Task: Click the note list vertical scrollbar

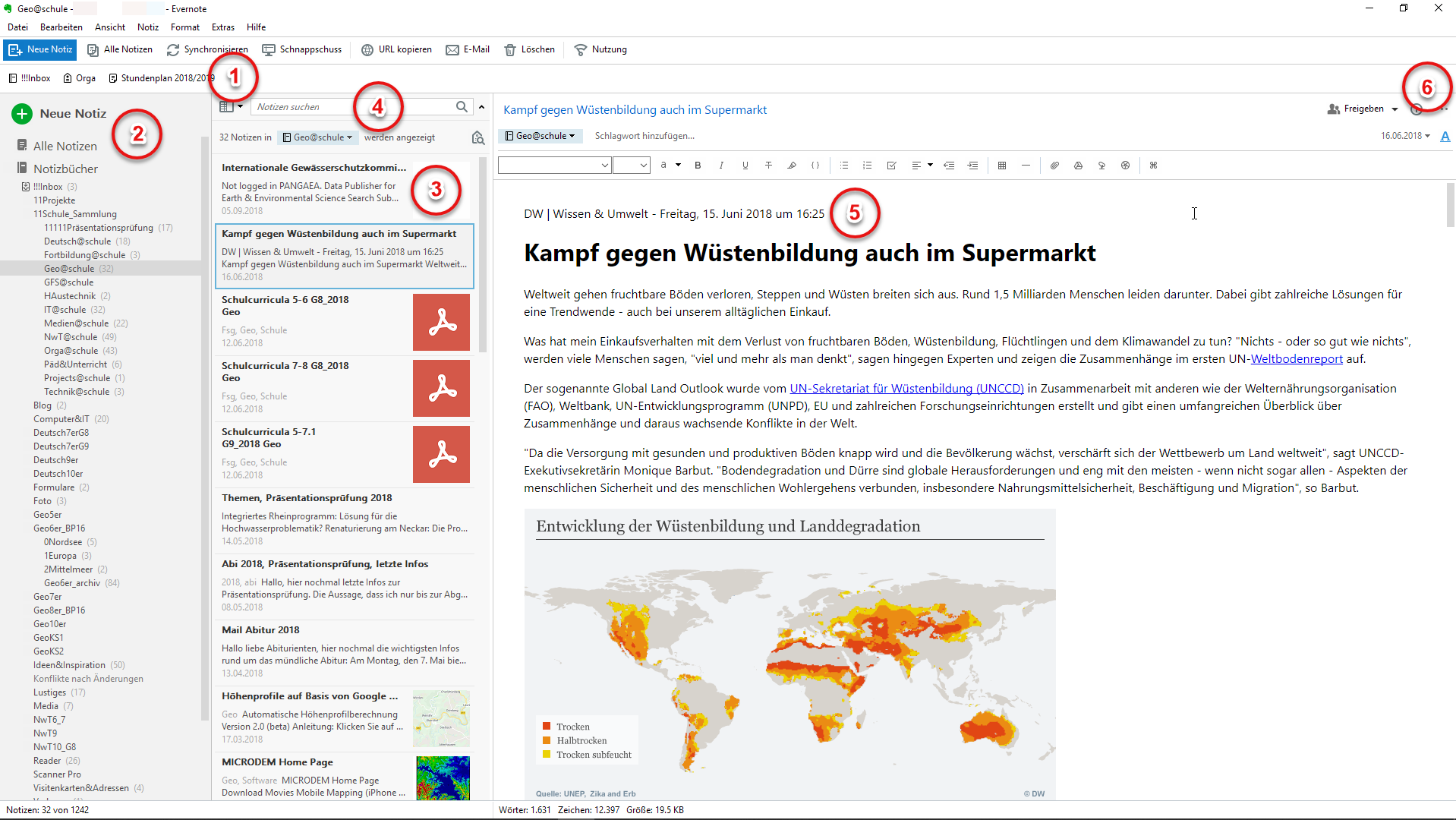Action: coord(483,254)
